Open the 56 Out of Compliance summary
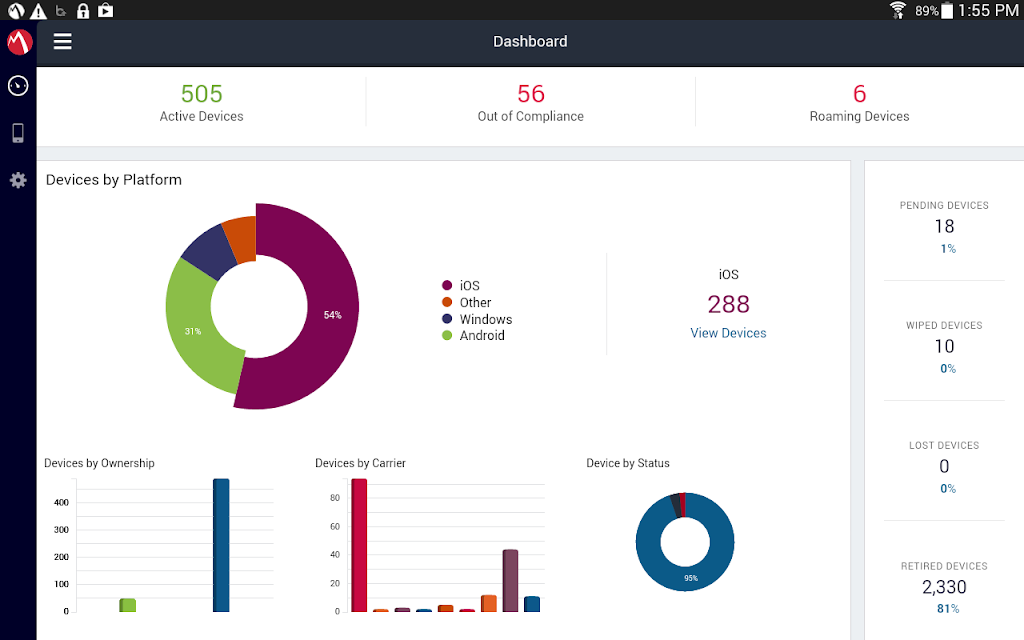 530,103
